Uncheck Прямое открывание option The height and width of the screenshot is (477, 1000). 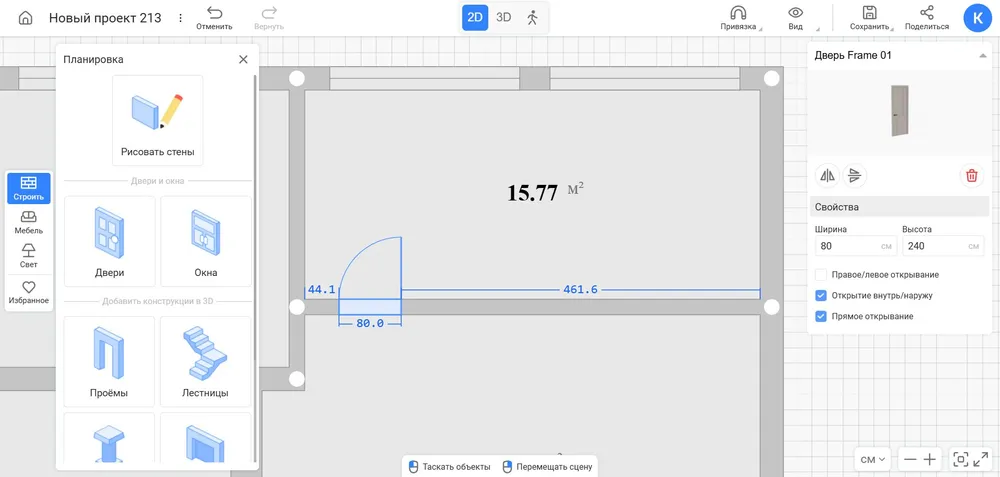[x=821, y=316]
